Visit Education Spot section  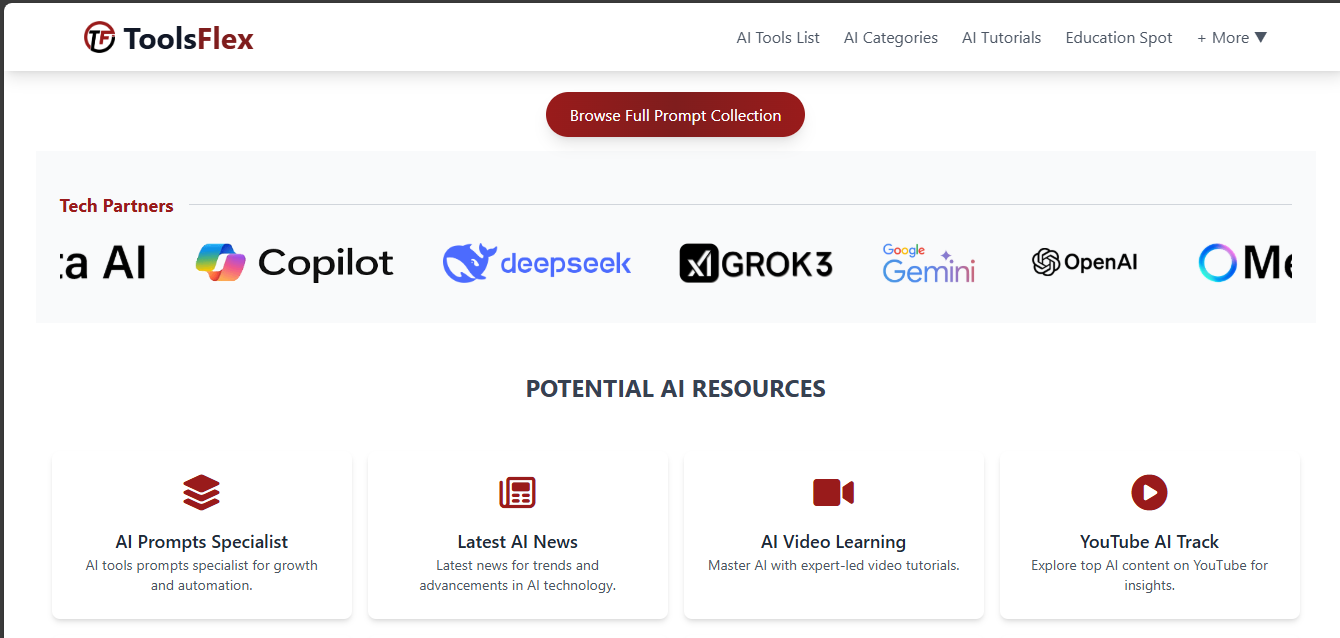click(x=1119, y=38)
